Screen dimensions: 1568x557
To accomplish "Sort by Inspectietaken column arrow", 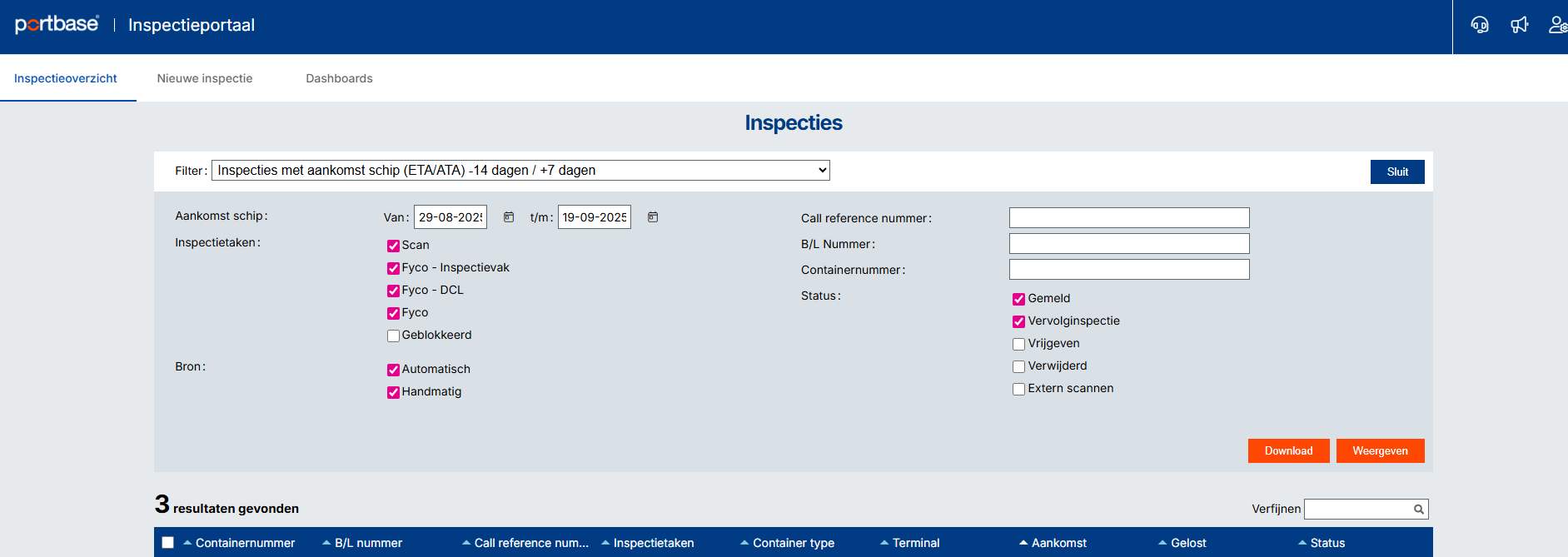I will click(605, 543).
